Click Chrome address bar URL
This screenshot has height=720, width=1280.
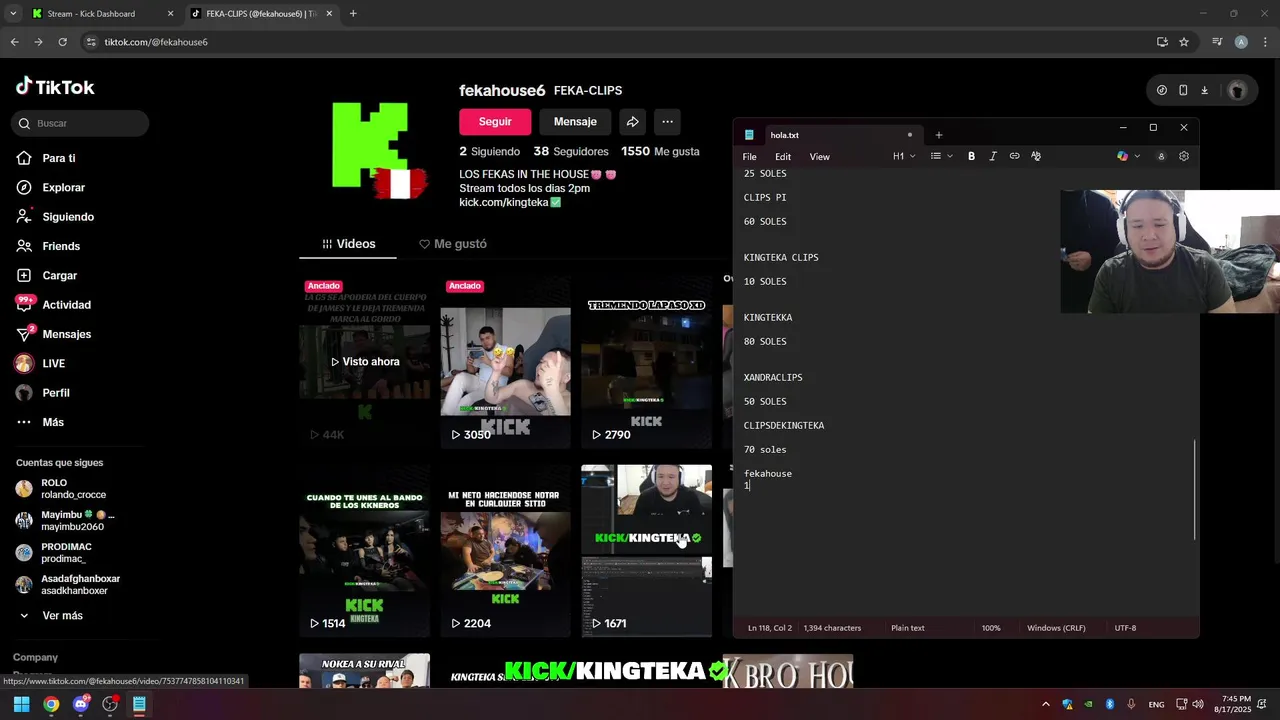coord(156,42)
